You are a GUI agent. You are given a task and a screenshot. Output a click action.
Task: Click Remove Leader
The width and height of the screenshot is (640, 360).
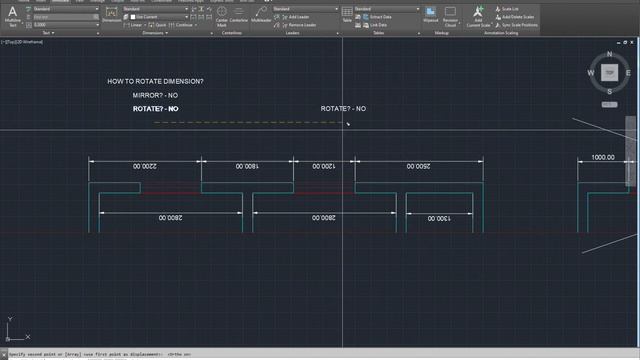[x=299, y=25]
